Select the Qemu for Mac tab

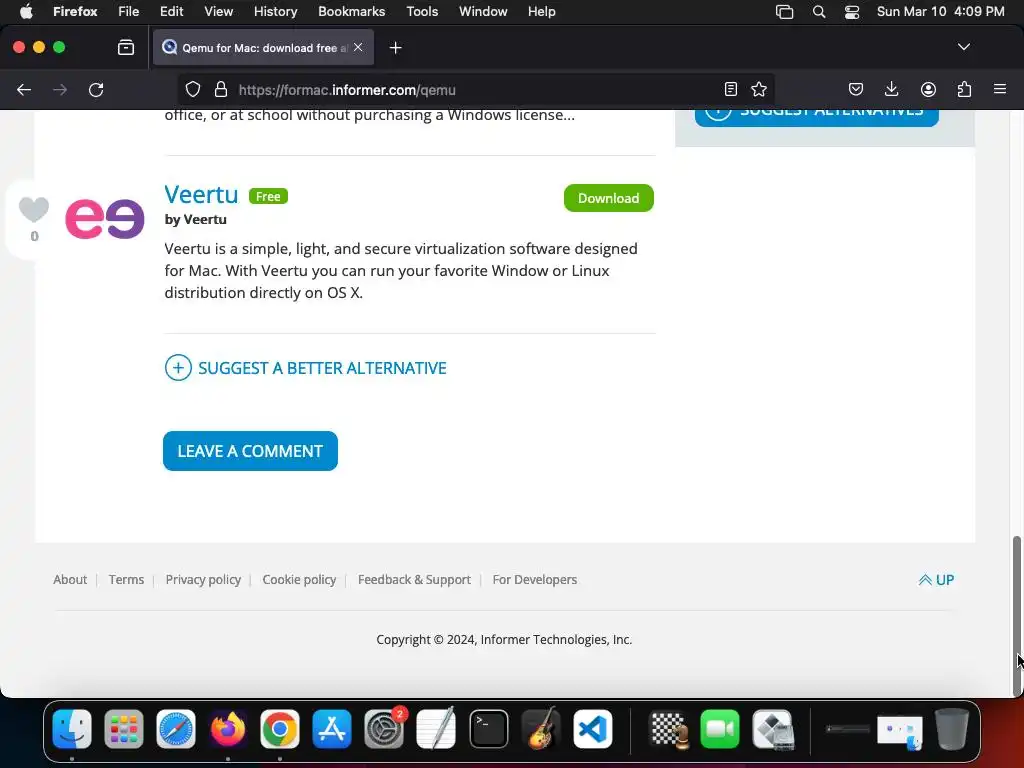[x=264, y=47]
